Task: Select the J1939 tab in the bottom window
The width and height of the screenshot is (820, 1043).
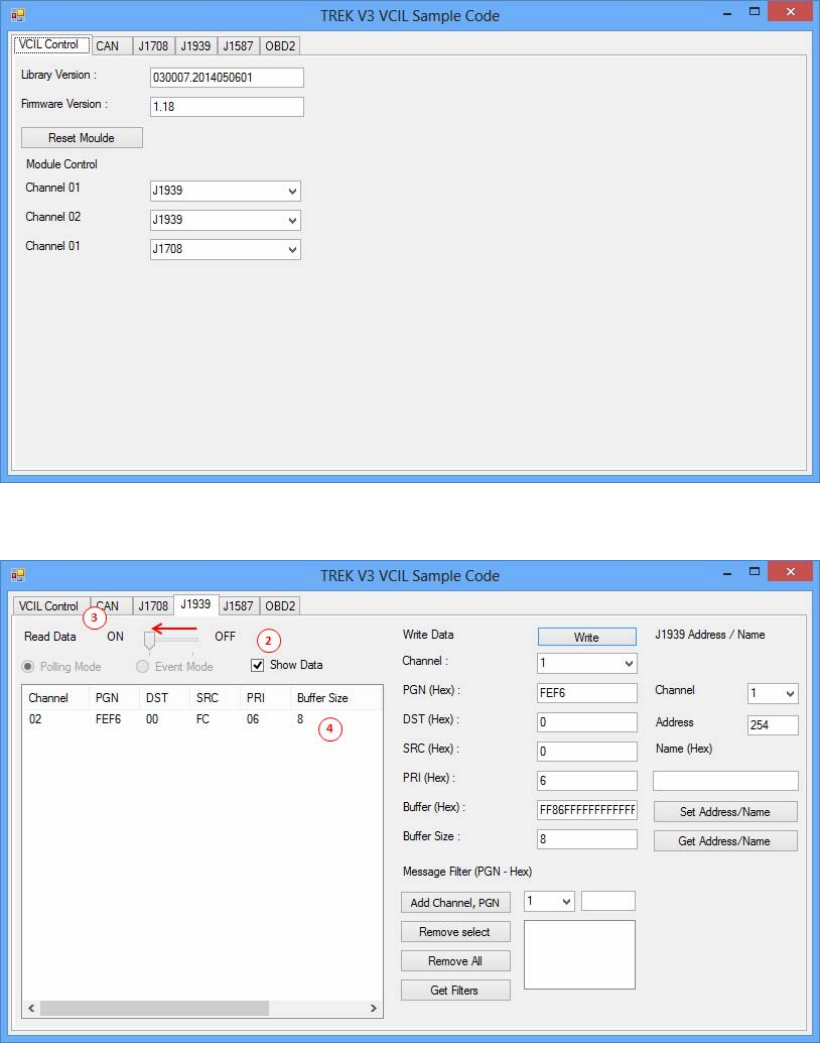Action: click(x=196, y=604)
